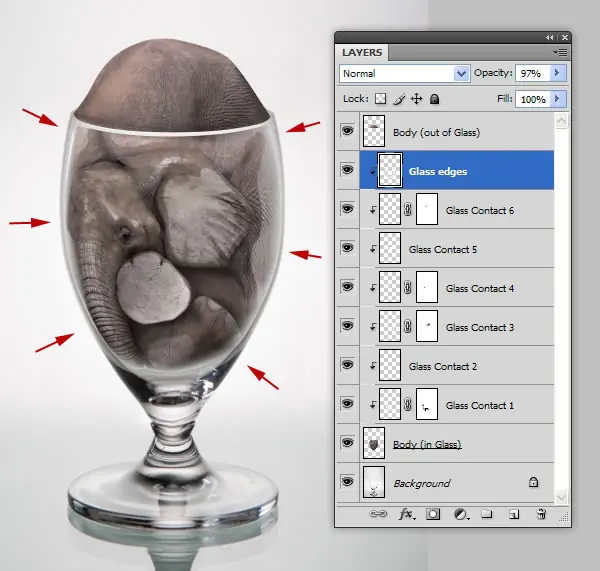
Task: Lock transparent pixels icon
Action: tap(380, 99)
